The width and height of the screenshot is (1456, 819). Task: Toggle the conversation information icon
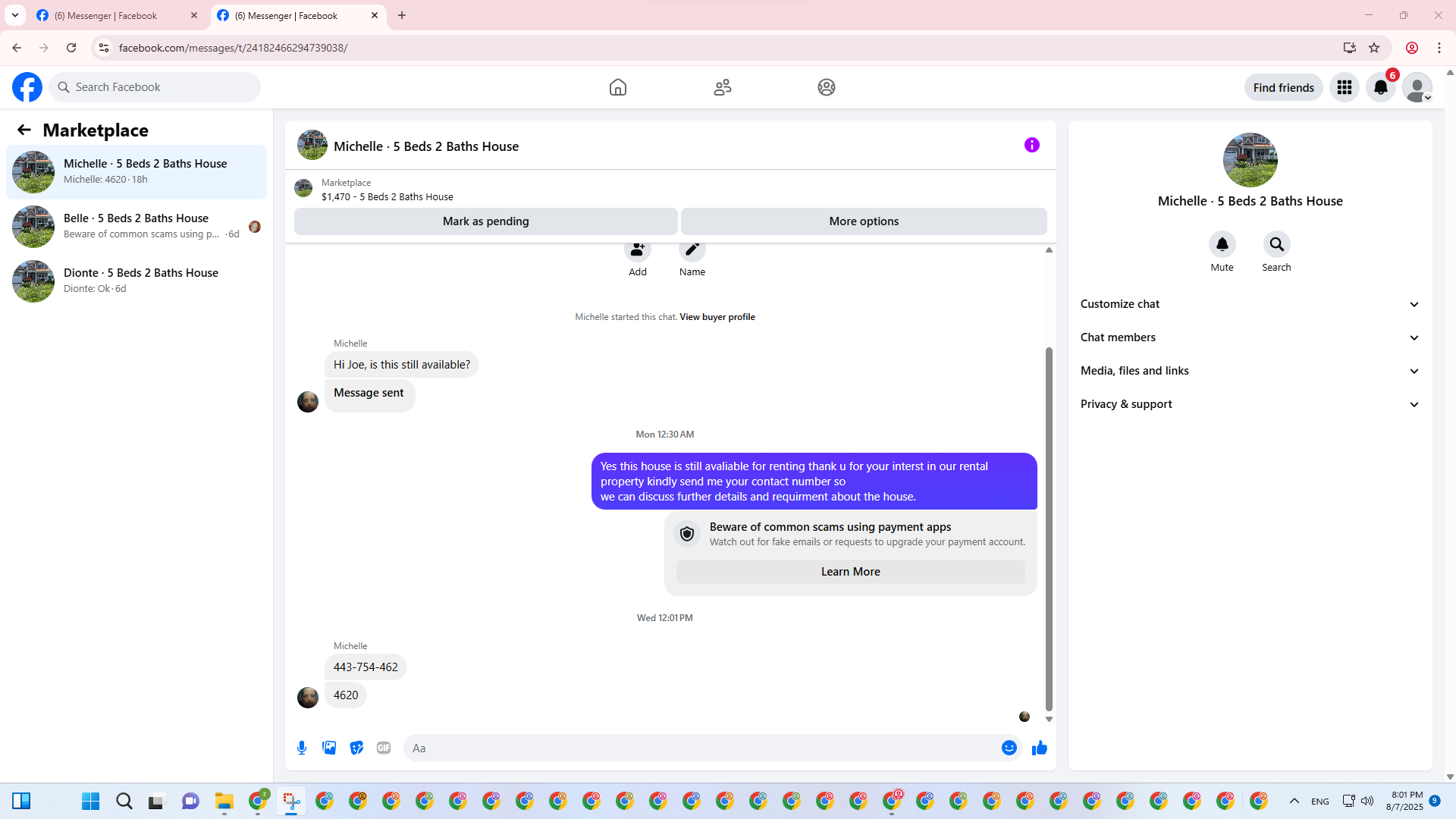[1032, 145]
